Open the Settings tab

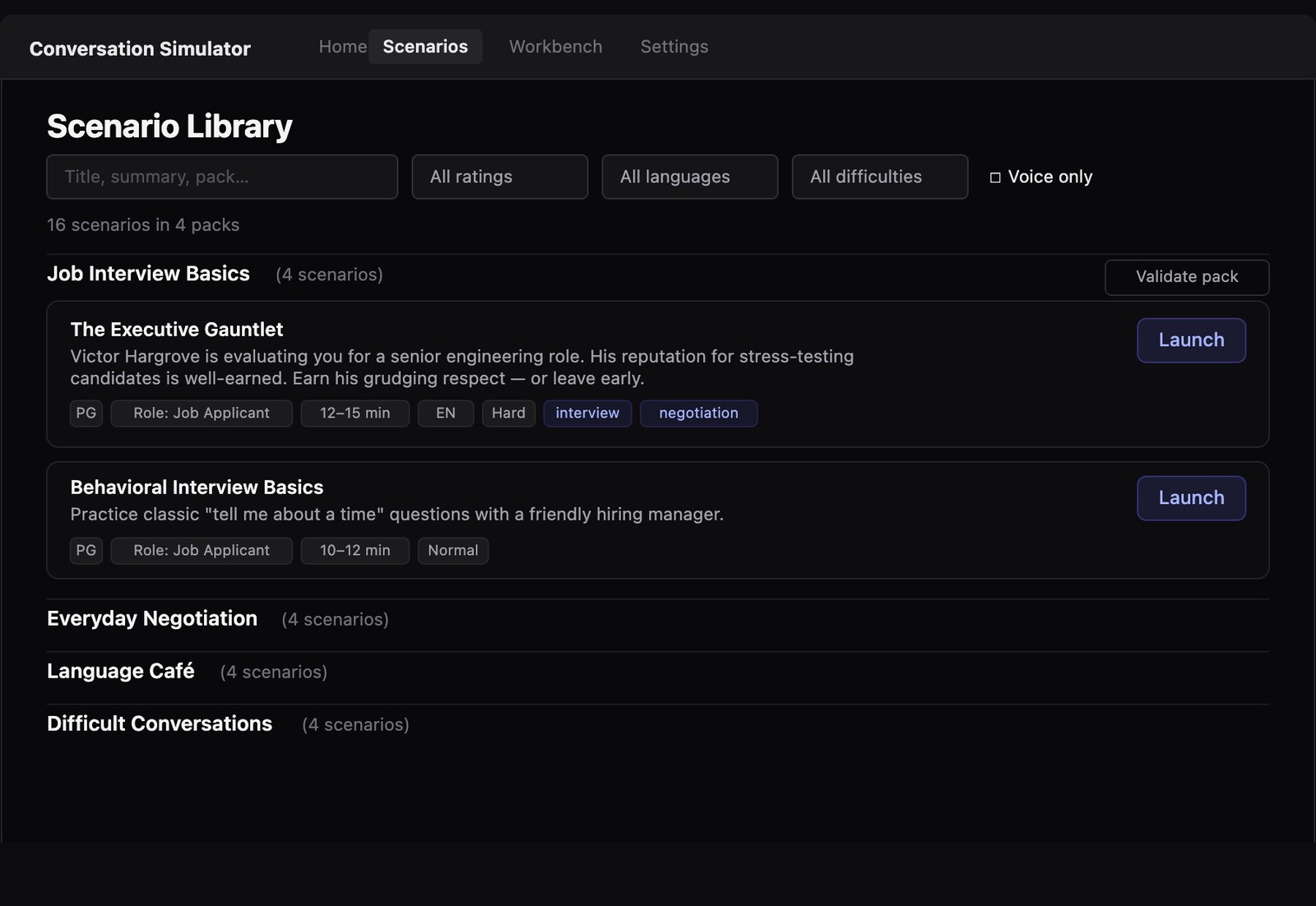click(674, 47)
